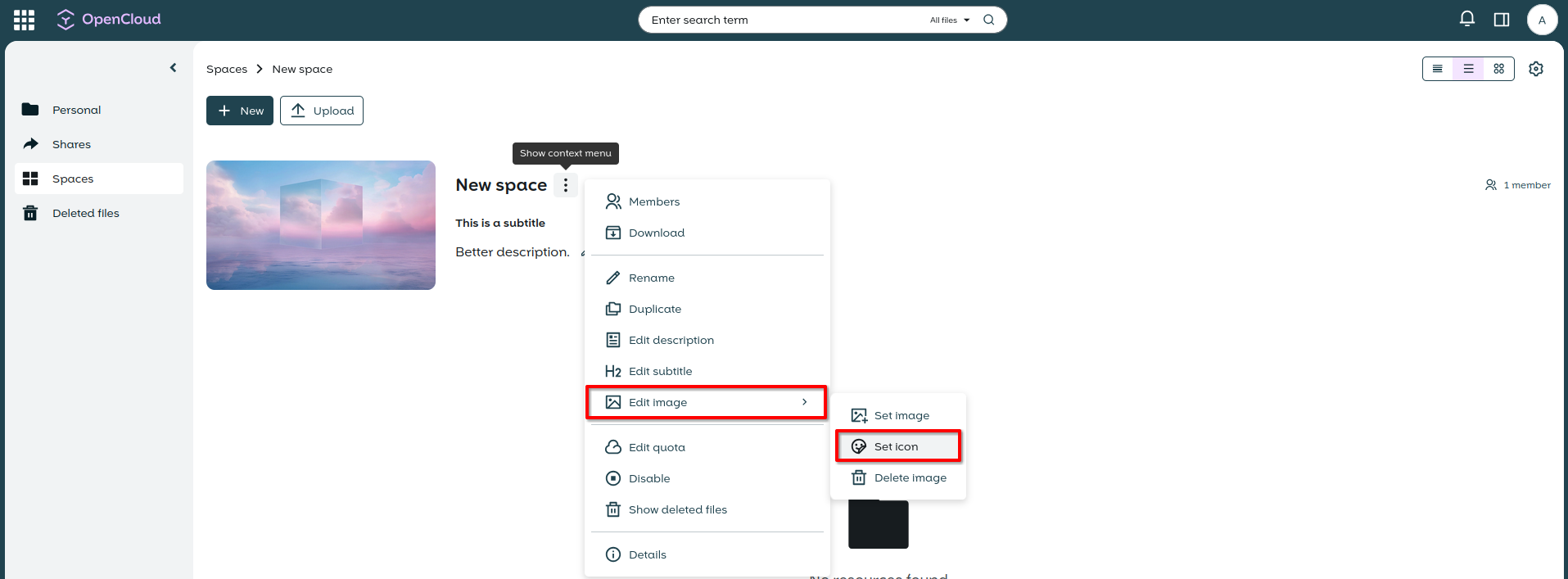Switch to condensed table view
1568x579 pixels.
point(1437,69)
